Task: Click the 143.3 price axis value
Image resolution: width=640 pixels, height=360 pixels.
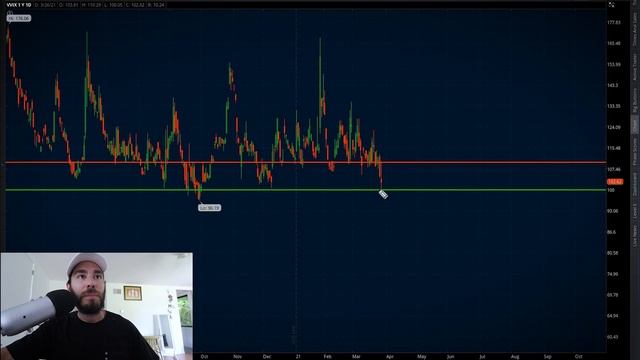Action: tap(613, 85)
